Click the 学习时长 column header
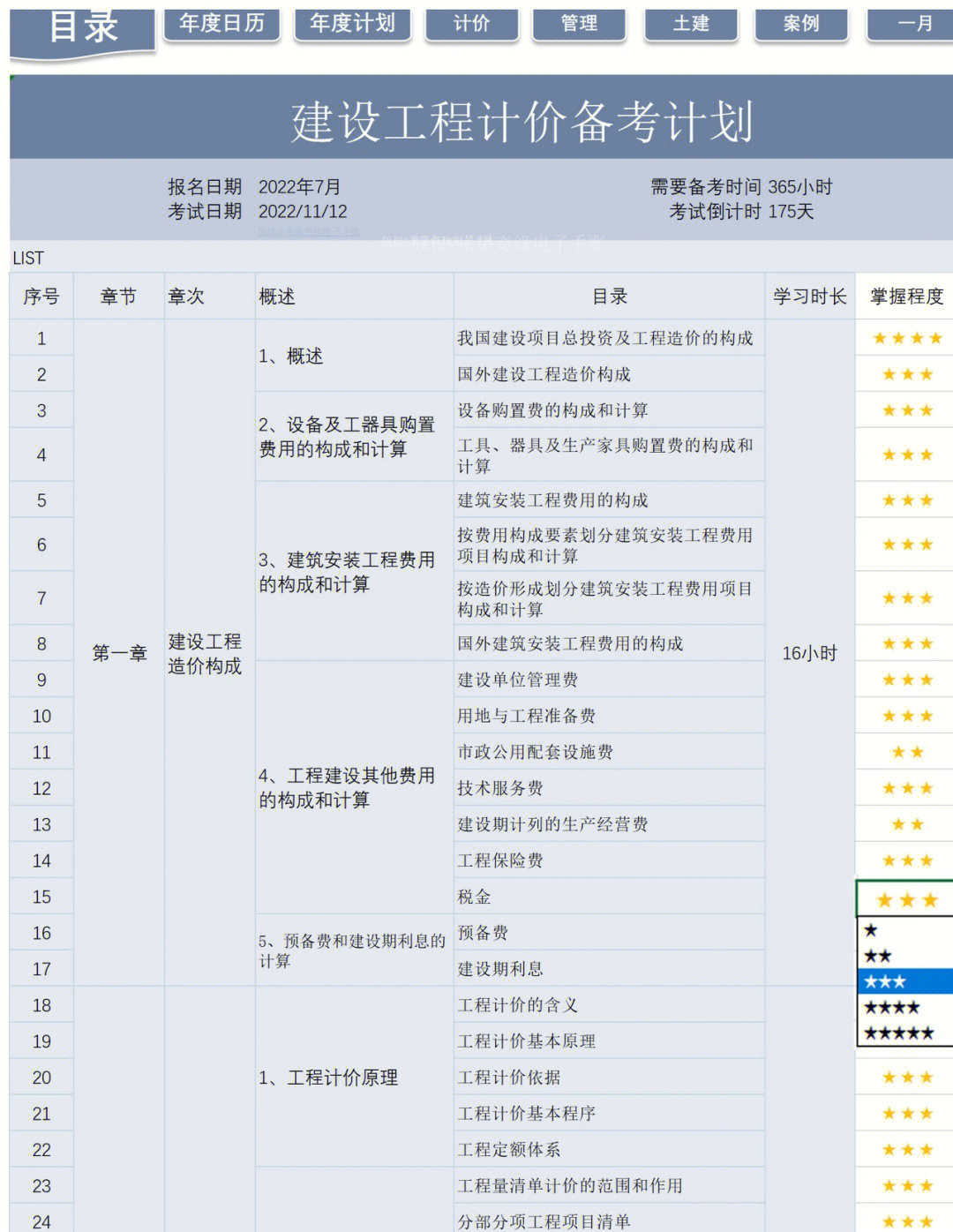Screen dimensions: 953x1232 click(810, 297)
